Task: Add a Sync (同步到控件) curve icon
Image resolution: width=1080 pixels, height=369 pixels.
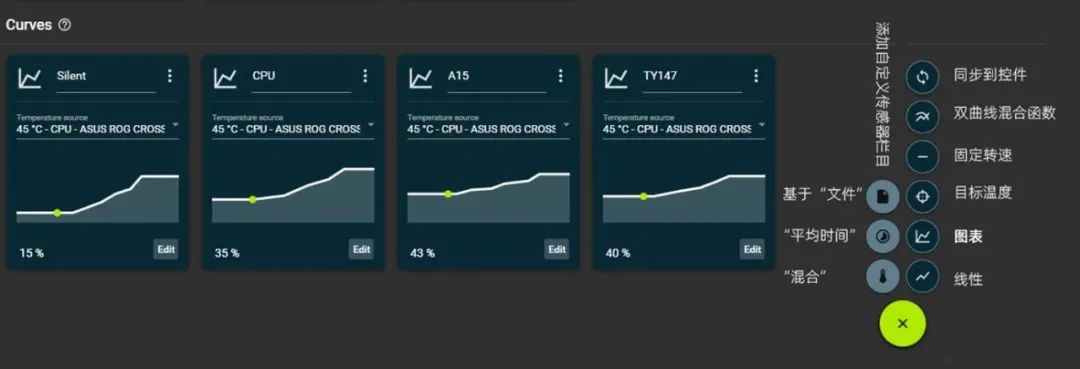Action: click(923, 76)
